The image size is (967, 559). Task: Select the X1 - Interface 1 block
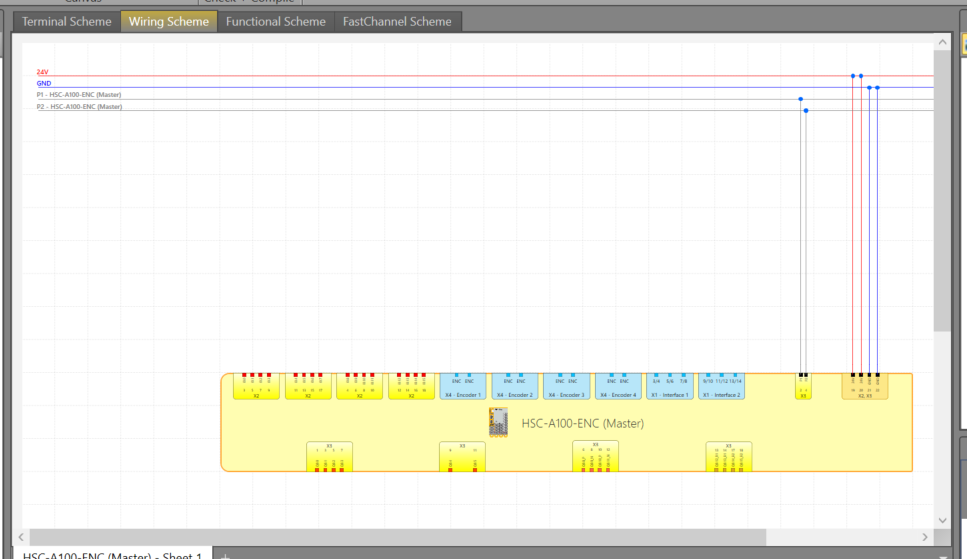670,386
